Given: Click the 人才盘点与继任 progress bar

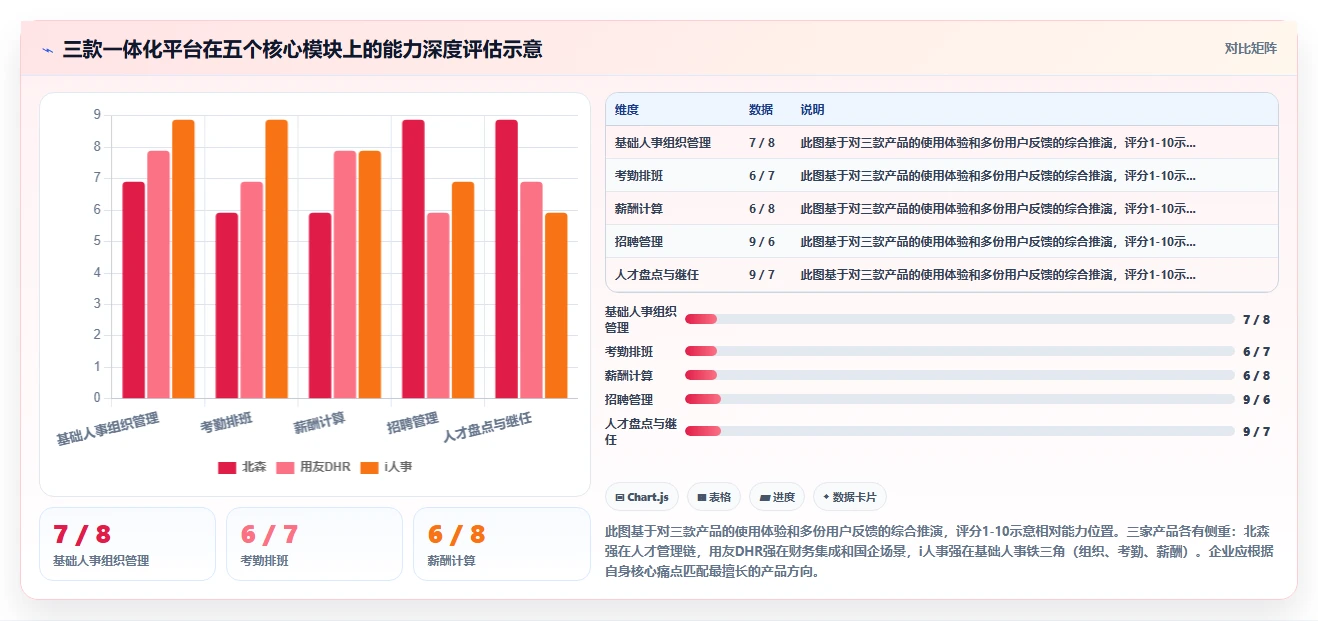Looking at the screenshot, I should [960, 431].
